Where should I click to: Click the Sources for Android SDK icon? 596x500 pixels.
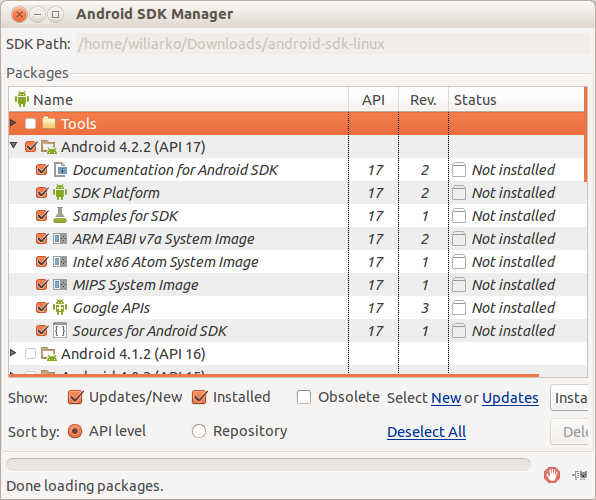click(60, 330)
